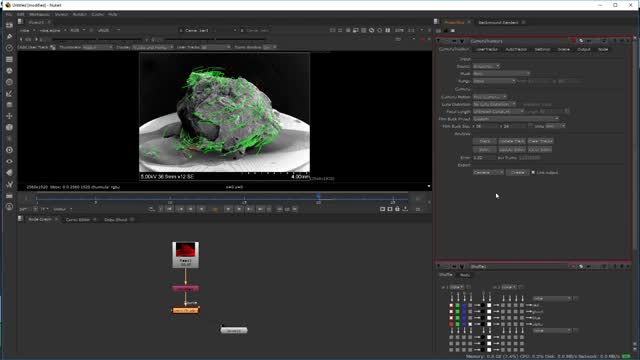Click the Solve button
Viewport: 640px width, 360px height.
[x=484, y=150]
